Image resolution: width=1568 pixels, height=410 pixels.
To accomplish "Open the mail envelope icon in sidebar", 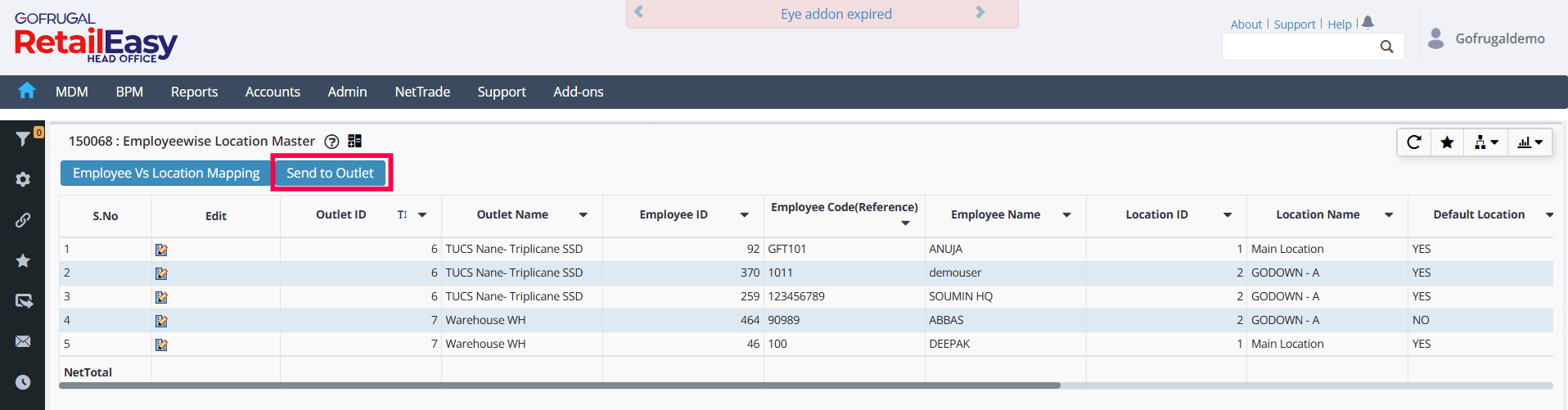I will pos(23,341).
